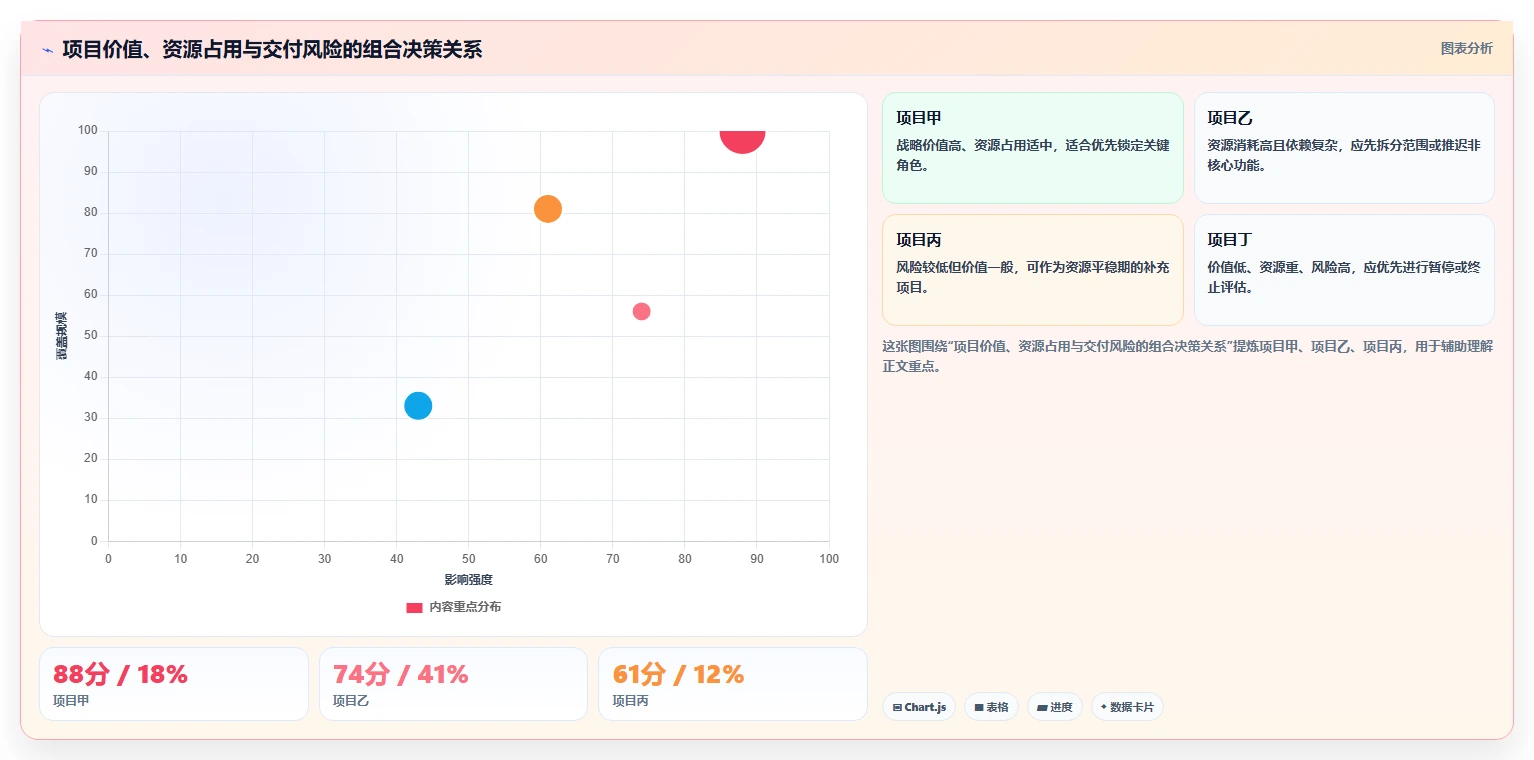Click the 项目甲 label under 88分
This screenshot has width=1534, height=760.
coord(71,701)
